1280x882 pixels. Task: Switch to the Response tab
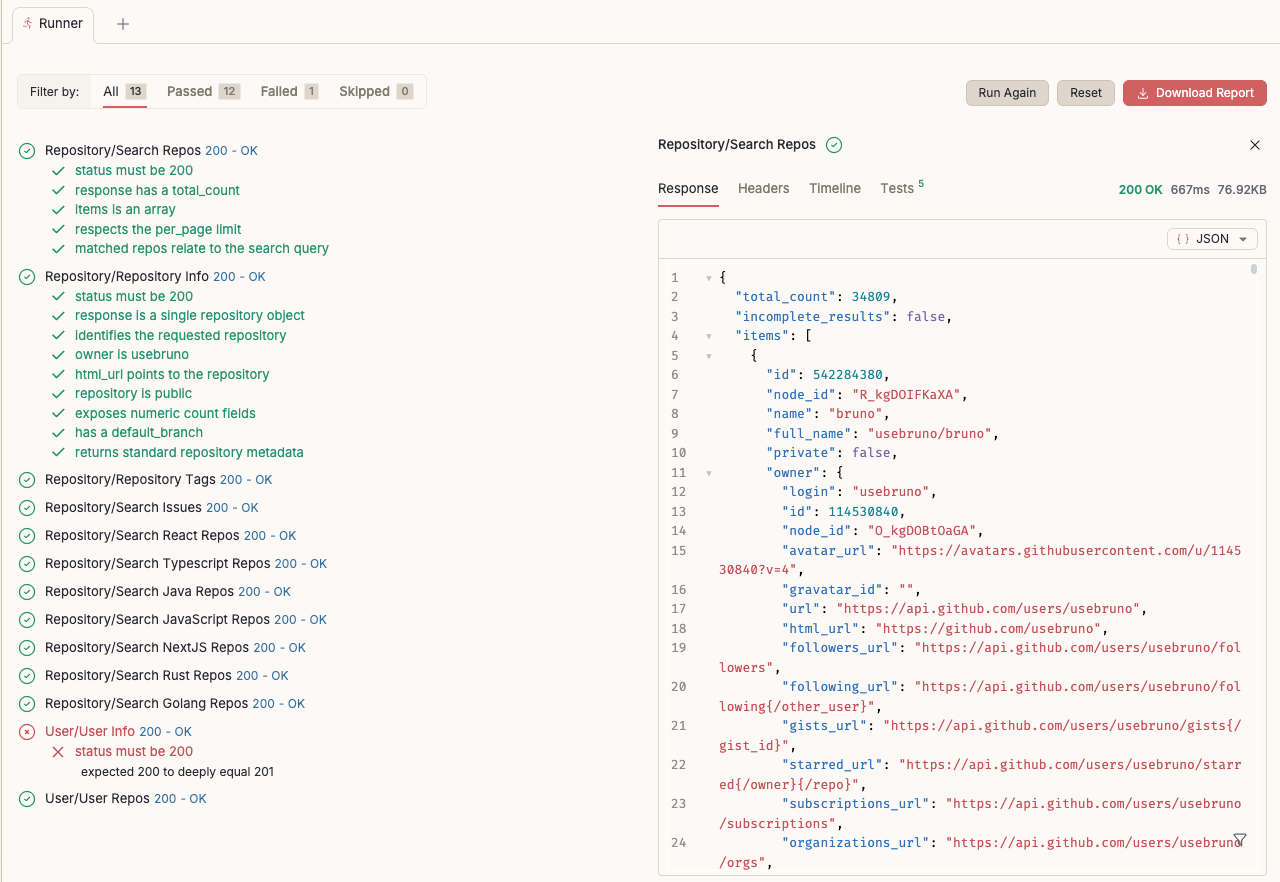coord(688,188)
